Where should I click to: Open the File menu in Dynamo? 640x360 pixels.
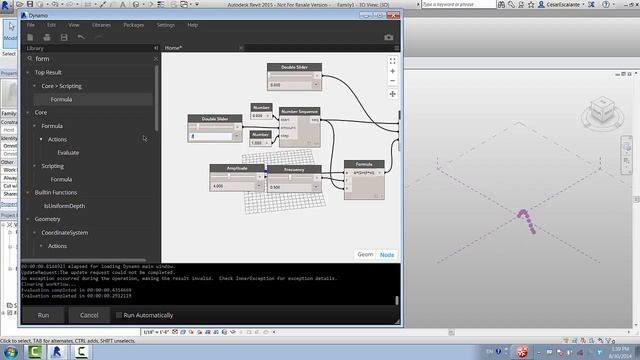coord(31,25)
